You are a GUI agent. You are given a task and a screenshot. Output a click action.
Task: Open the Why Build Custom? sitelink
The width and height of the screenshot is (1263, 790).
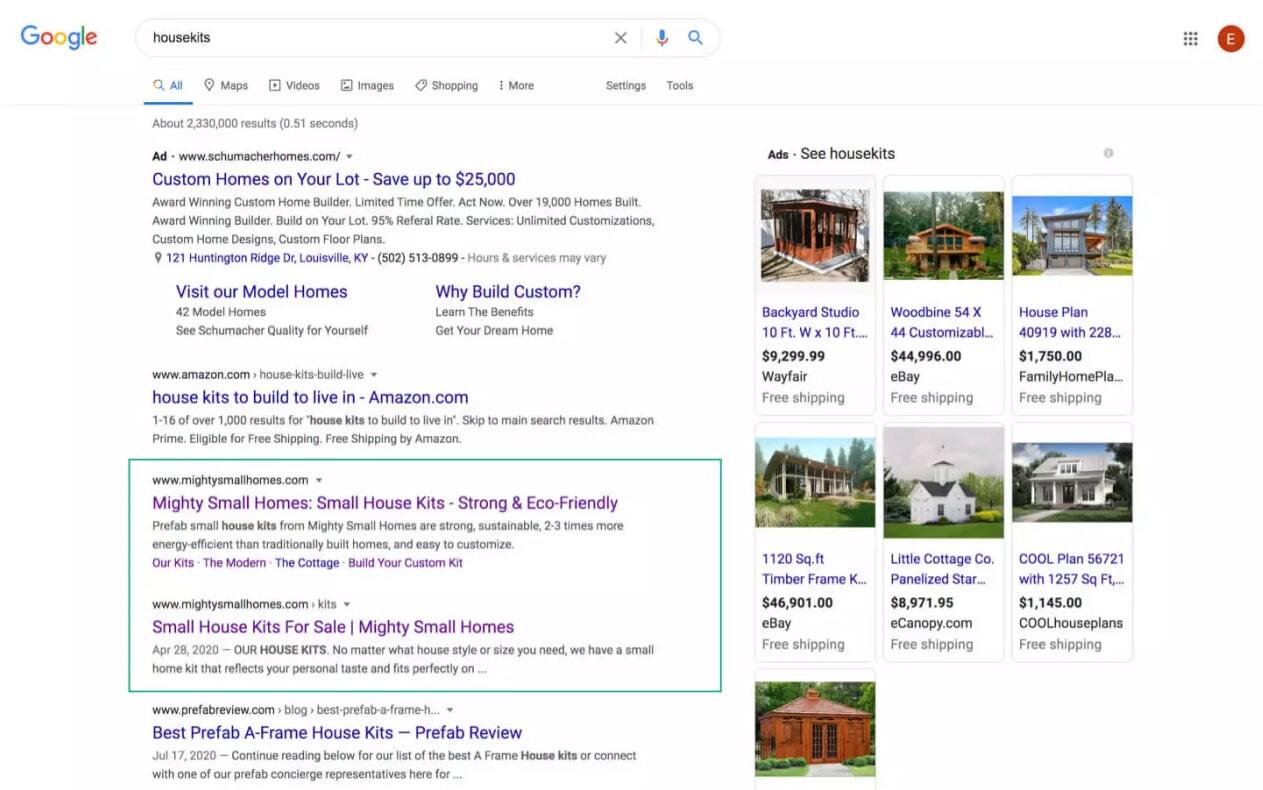(508, 292)
